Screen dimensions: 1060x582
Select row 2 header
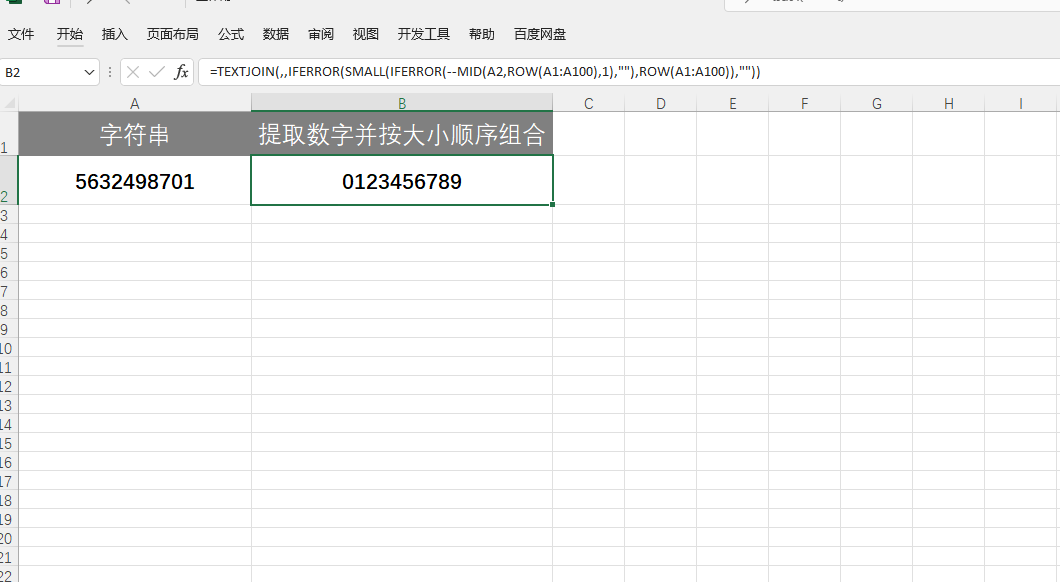(x=9, y=180)
